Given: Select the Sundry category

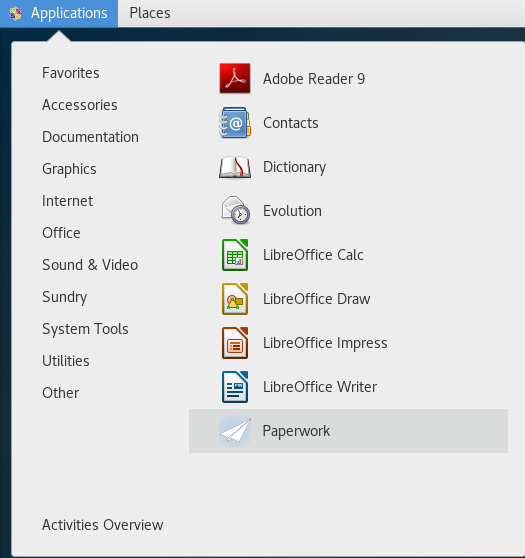Looking at the screenshot, I should click(x=64, y=297).
